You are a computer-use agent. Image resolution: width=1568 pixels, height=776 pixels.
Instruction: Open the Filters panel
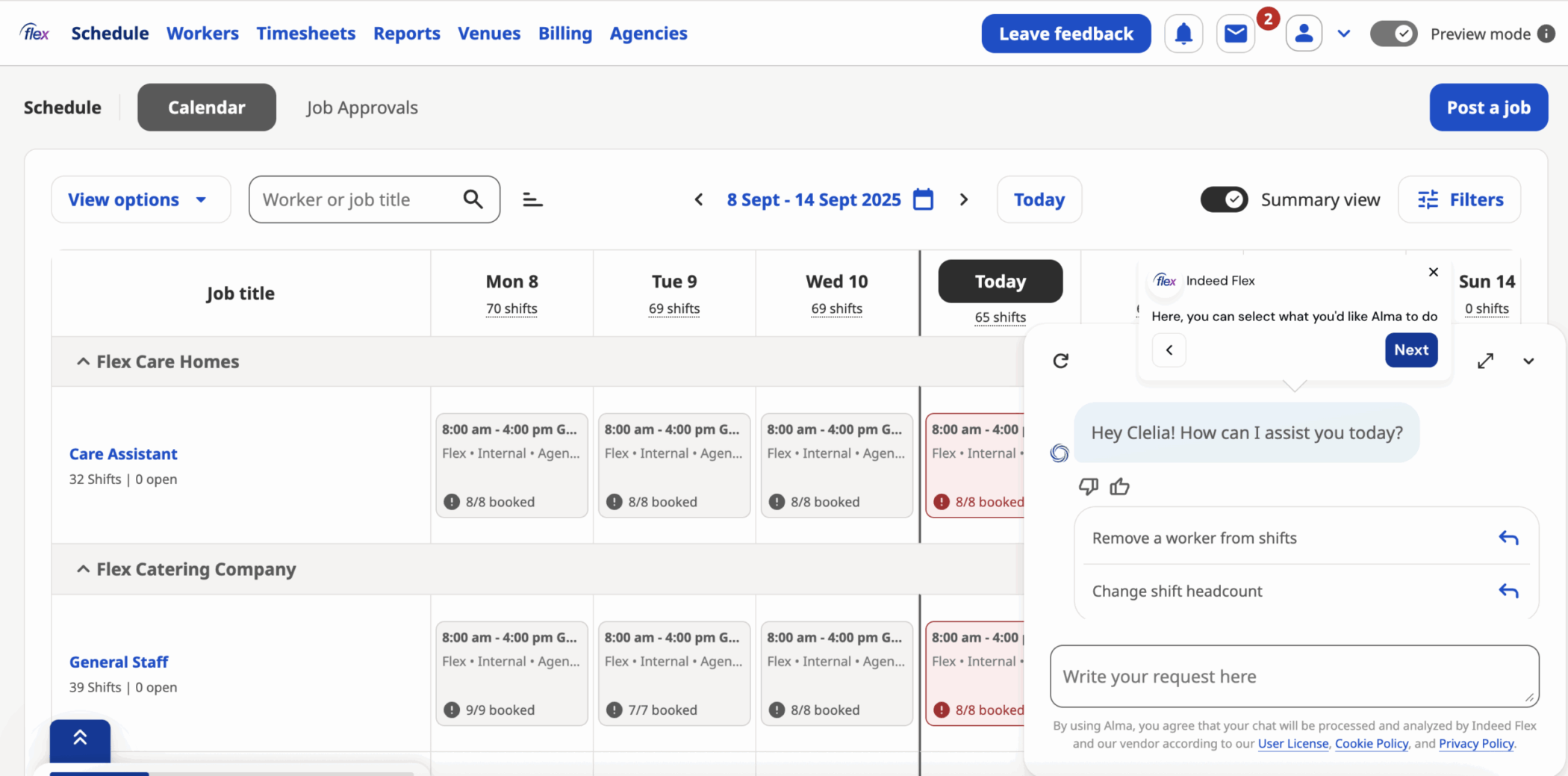click(1459, 199)
